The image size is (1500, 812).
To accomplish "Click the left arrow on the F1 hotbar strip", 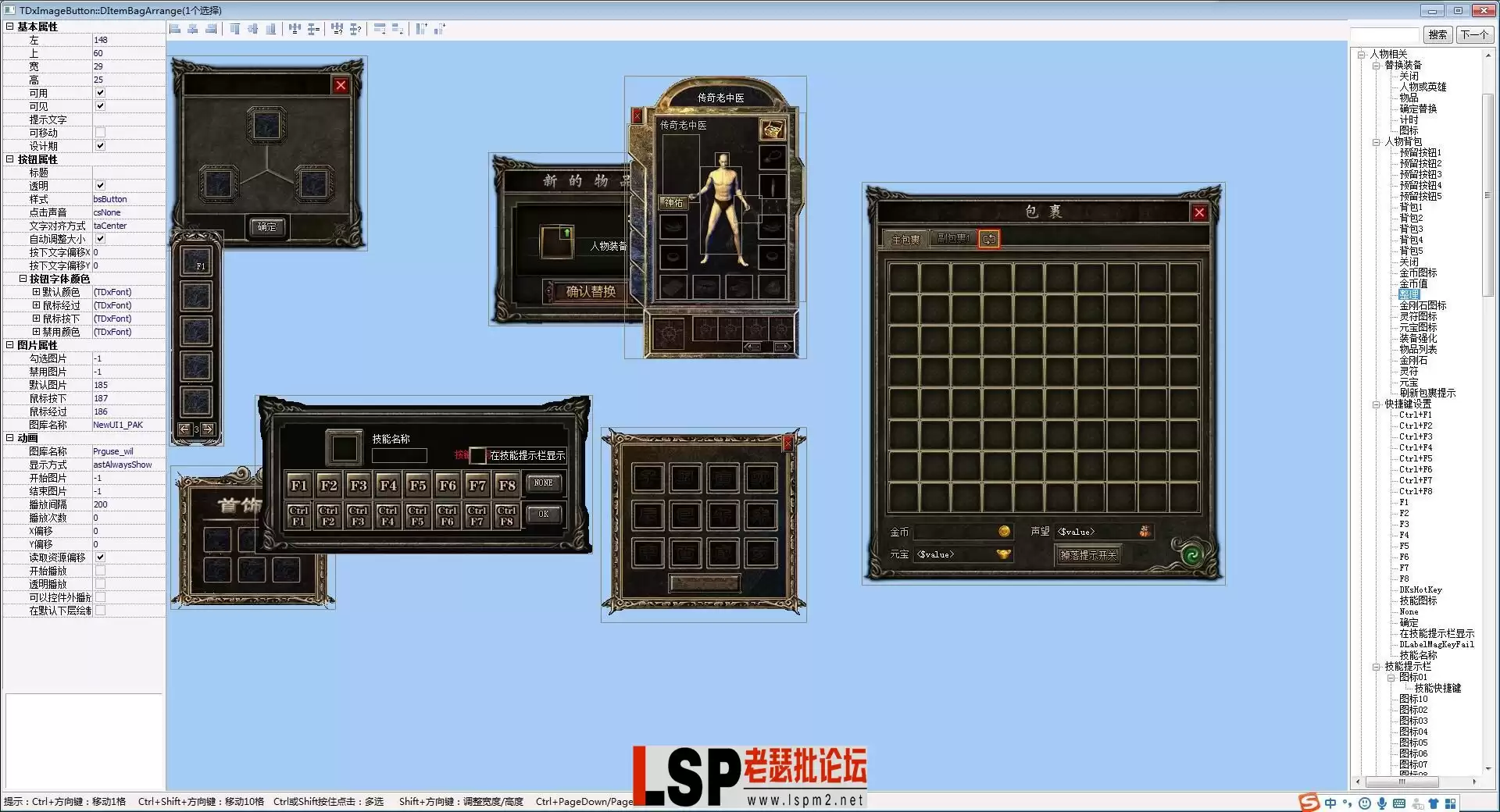I will click(184, 429).
